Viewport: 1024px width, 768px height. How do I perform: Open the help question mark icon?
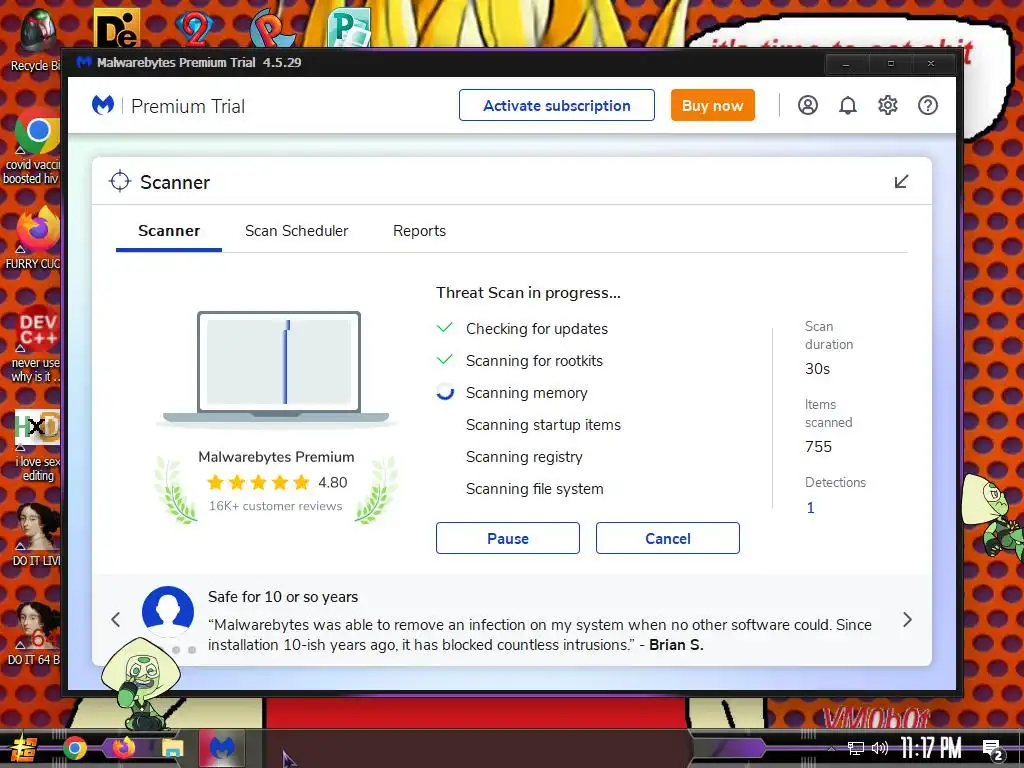(x=927, y=105)
